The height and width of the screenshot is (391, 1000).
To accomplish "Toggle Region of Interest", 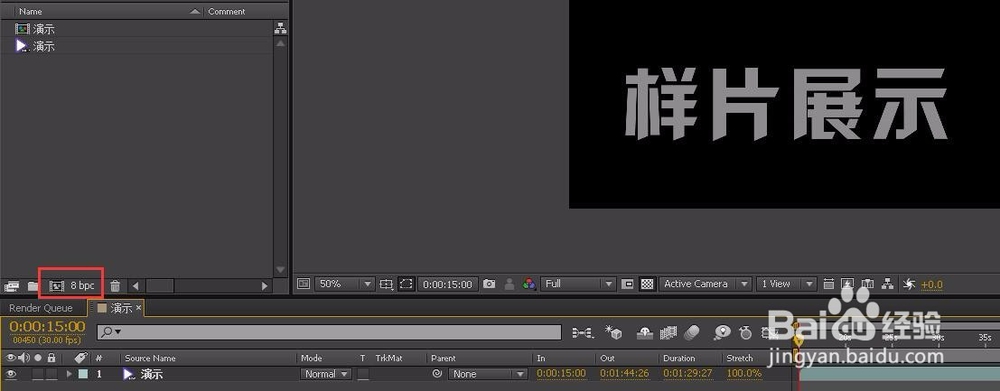I will coord(627,284).
